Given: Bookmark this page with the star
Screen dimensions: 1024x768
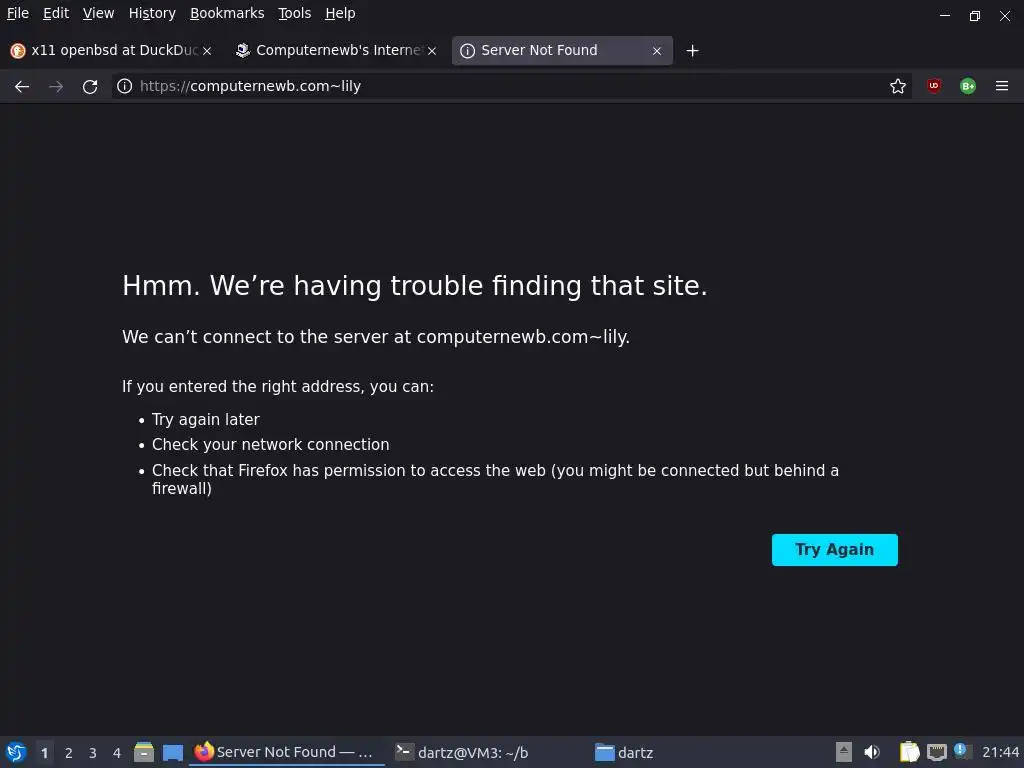Looking at the screenshot, I should 898,86.
